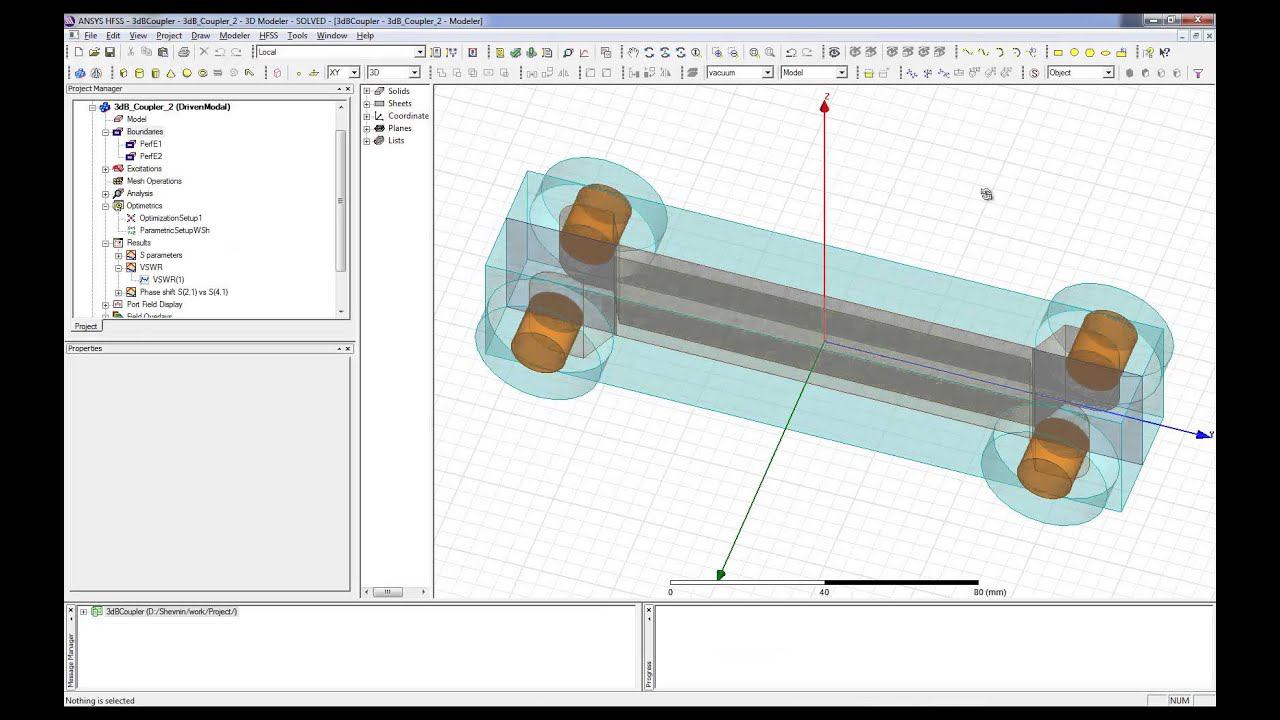The width and height of the screenshot is (1280, 720).
Task: Open the Tools menu
Action: click(297, 35)
